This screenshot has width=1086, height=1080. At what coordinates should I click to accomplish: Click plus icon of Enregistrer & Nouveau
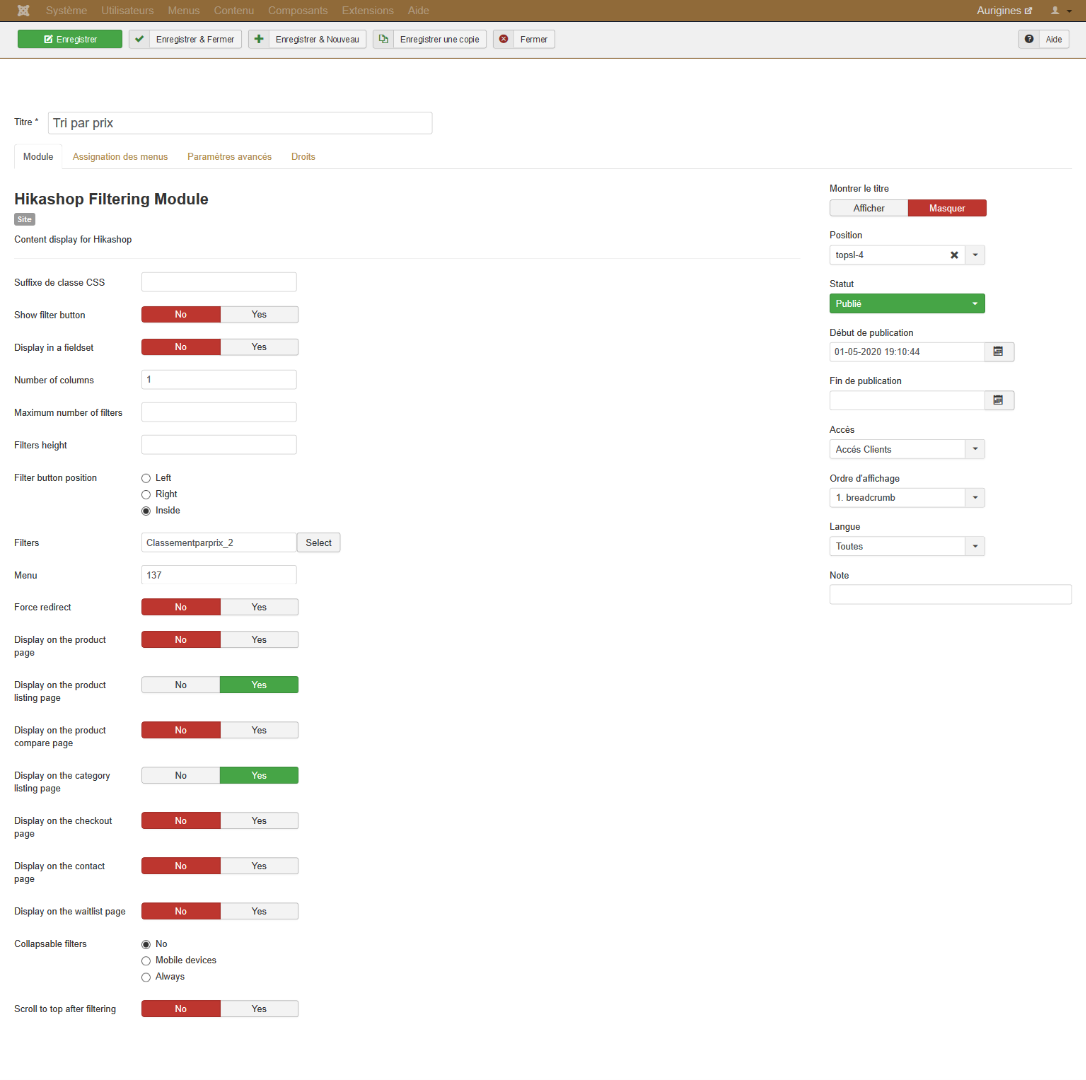[x=258, y=39]
